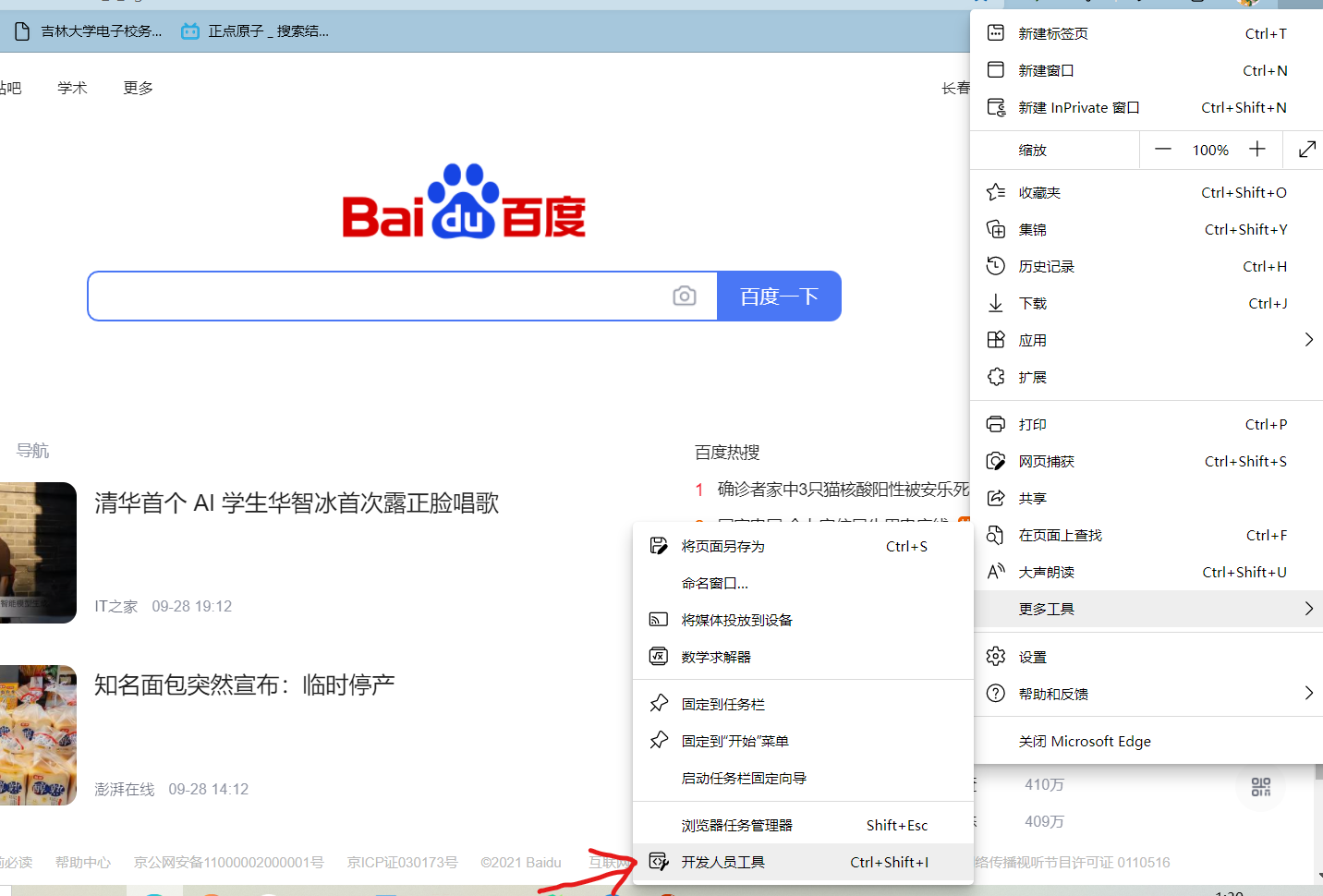Click the Save page as icon (将页面另存为)
The image size is (1323, 896).
[x=659, y=546]
